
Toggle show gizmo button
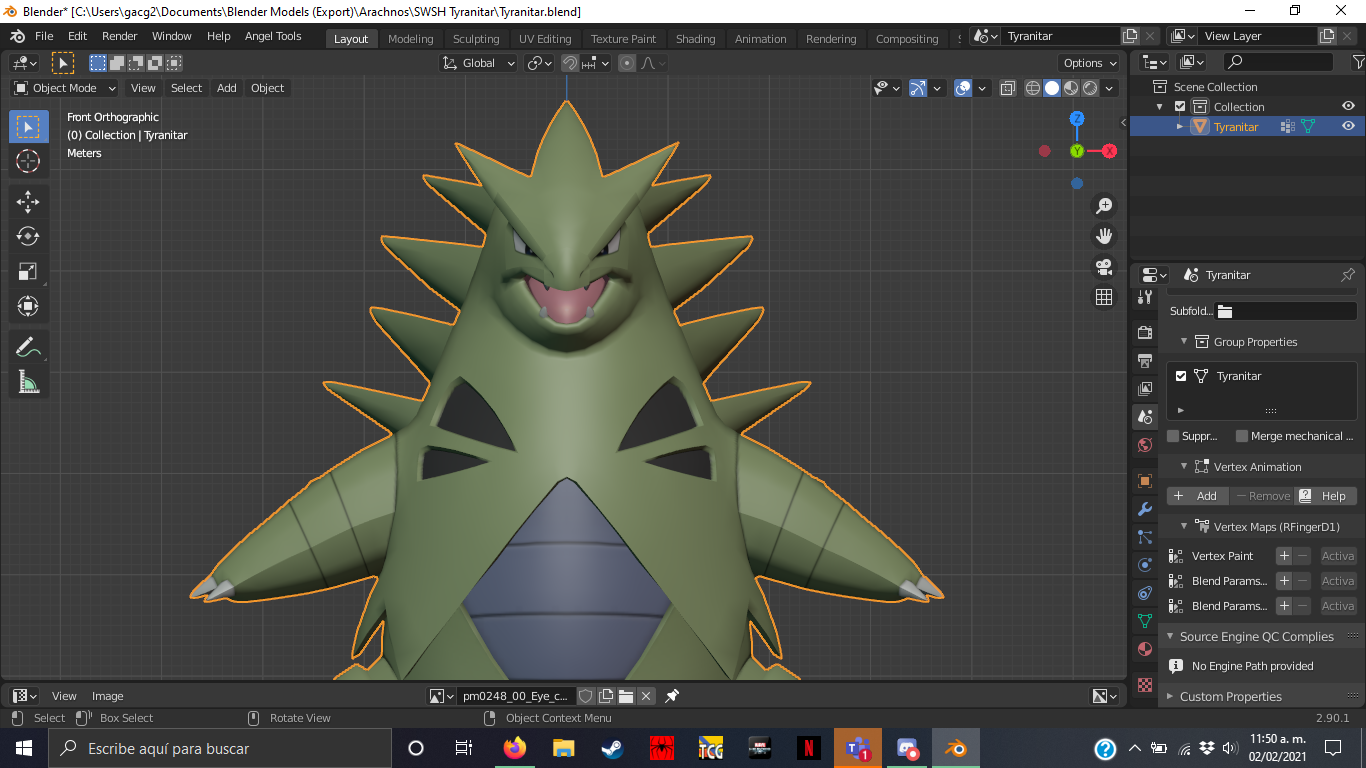(x=918, y=88)
